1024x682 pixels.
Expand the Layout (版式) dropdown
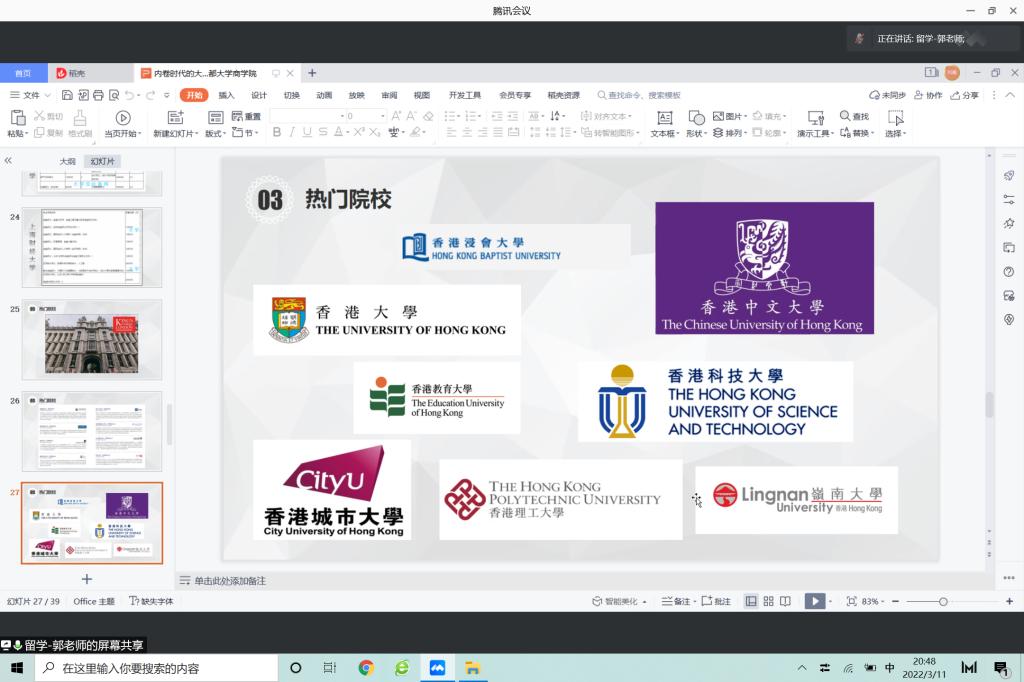click(x=225, y=134)
